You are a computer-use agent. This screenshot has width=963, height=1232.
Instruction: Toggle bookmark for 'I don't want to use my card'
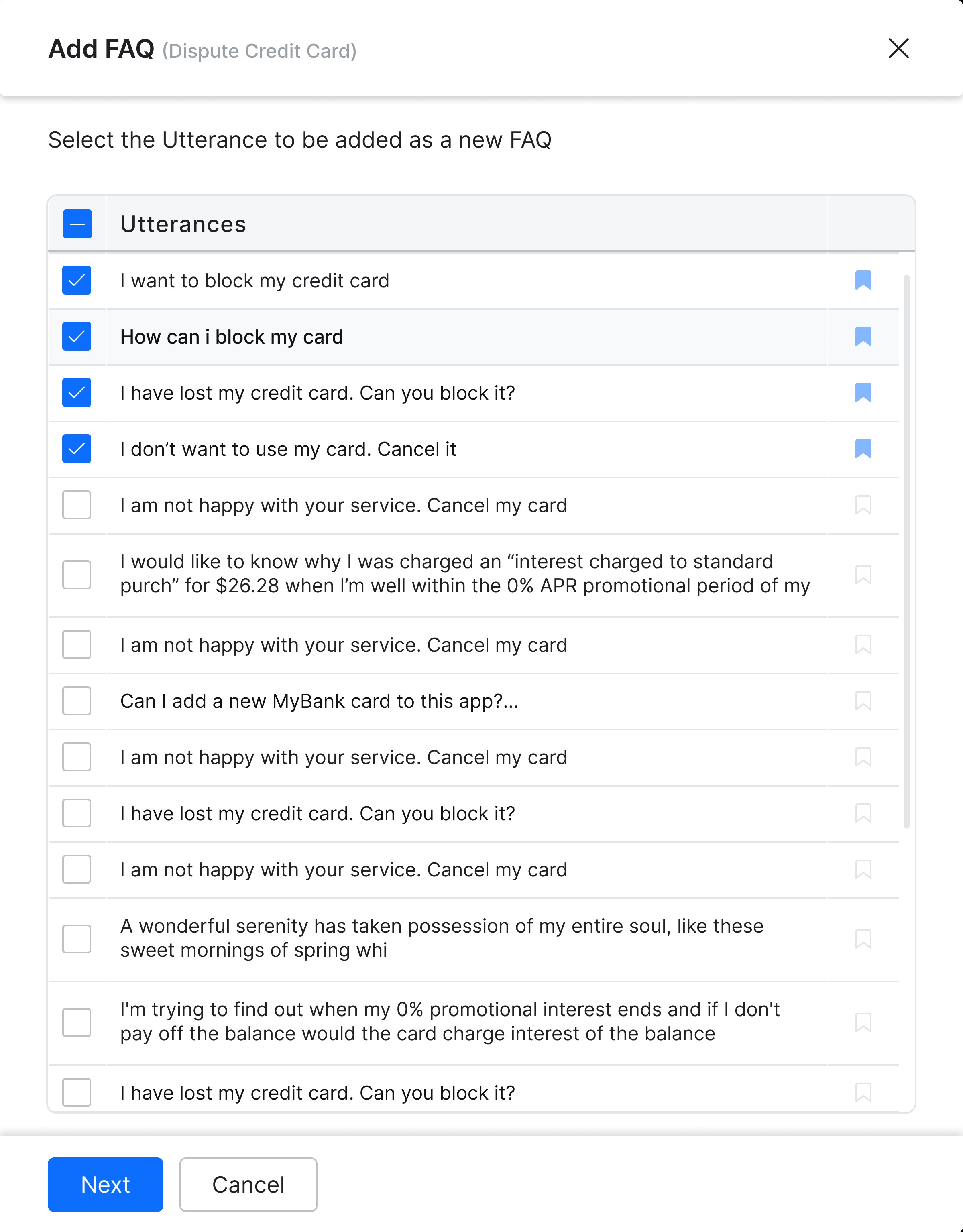click(863, 449)
